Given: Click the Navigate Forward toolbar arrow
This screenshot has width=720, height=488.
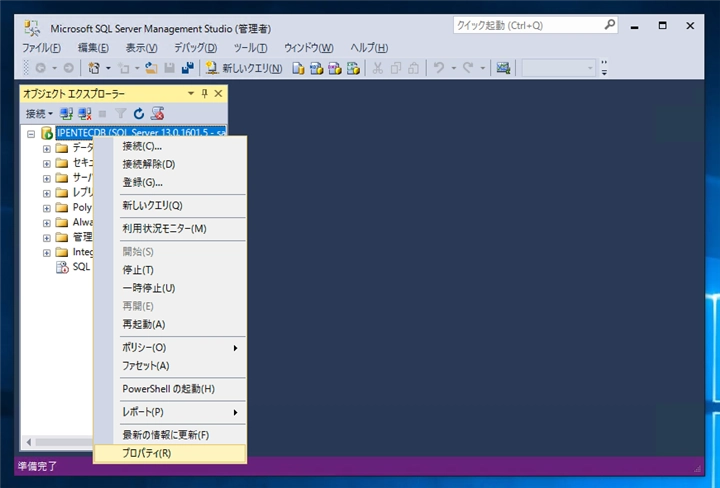Looking at the screenshot, I should click(68, 68).
